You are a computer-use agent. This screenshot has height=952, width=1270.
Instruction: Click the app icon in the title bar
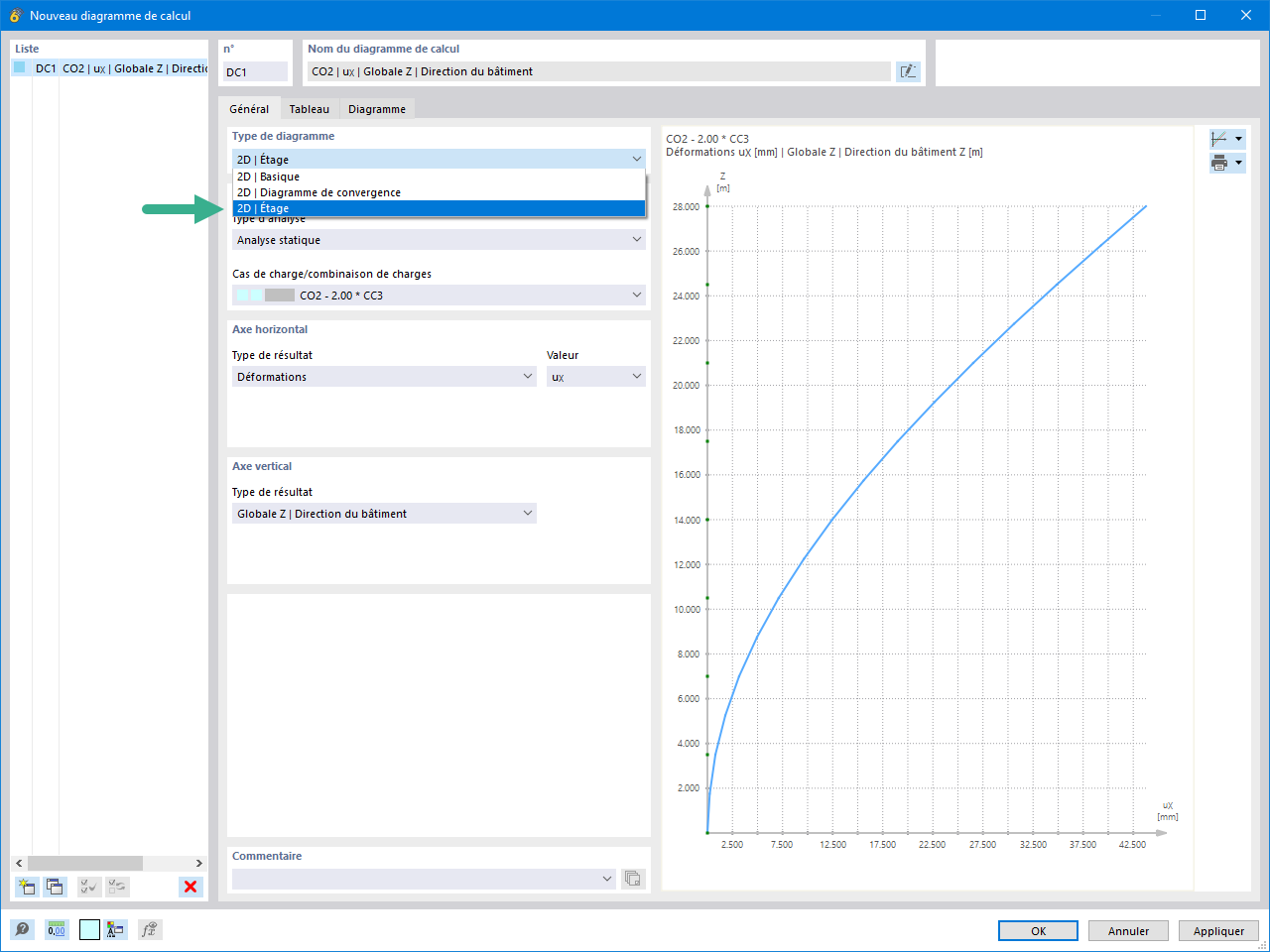coord(15,15)
